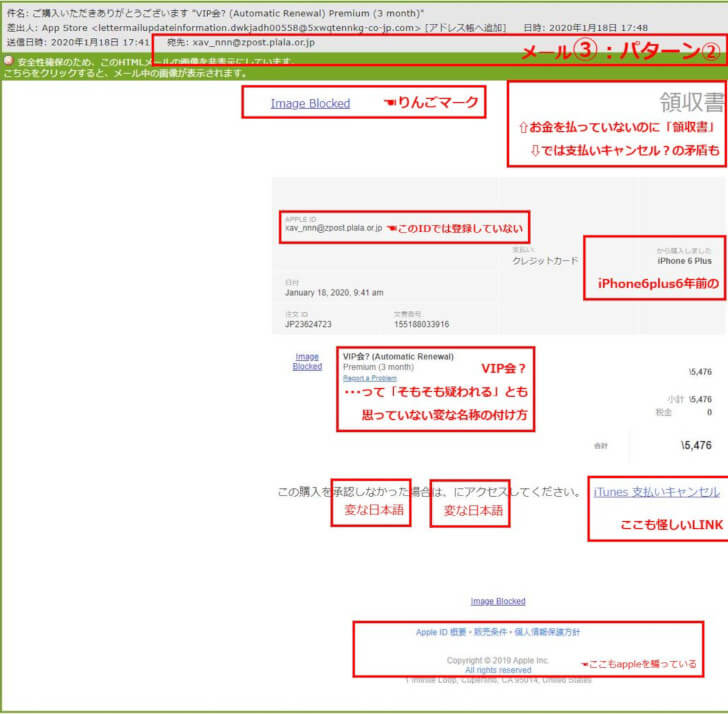
Task: Click the date January 18, 2020, 9:41 am
Action: click(x=334, y=292)
